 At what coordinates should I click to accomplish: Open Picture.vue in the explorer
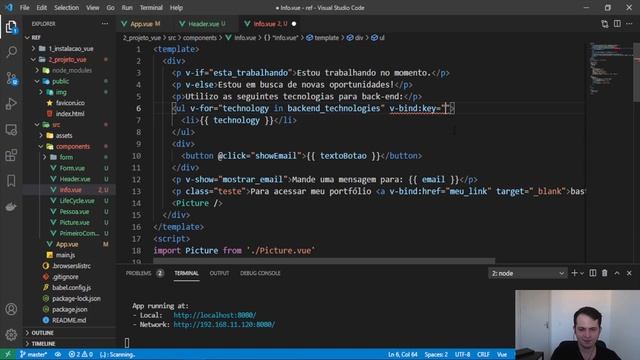pos(74,222)
